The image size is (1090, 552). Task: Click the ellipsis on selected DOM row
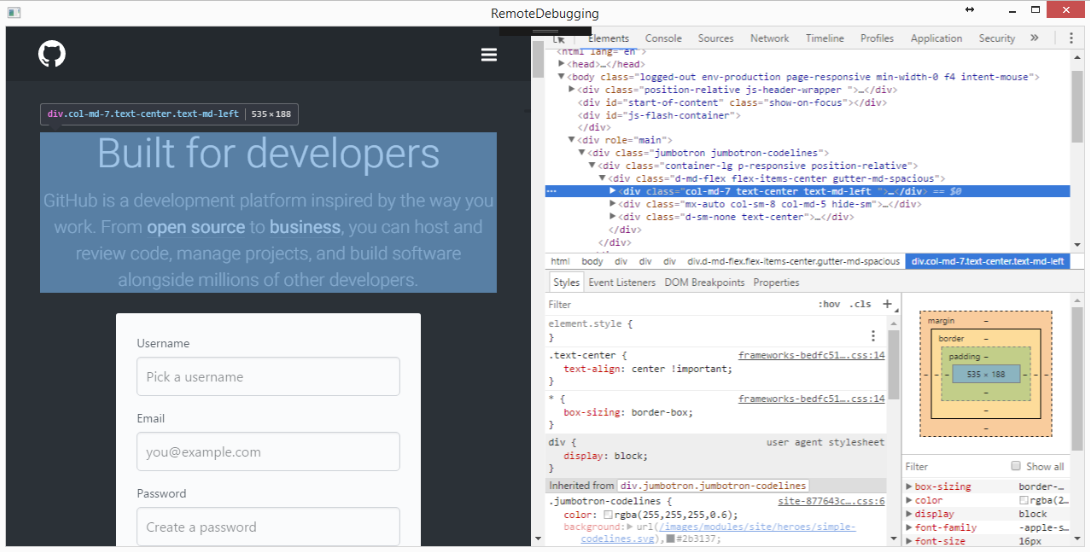pyautogui.click(x=552, y=191)
